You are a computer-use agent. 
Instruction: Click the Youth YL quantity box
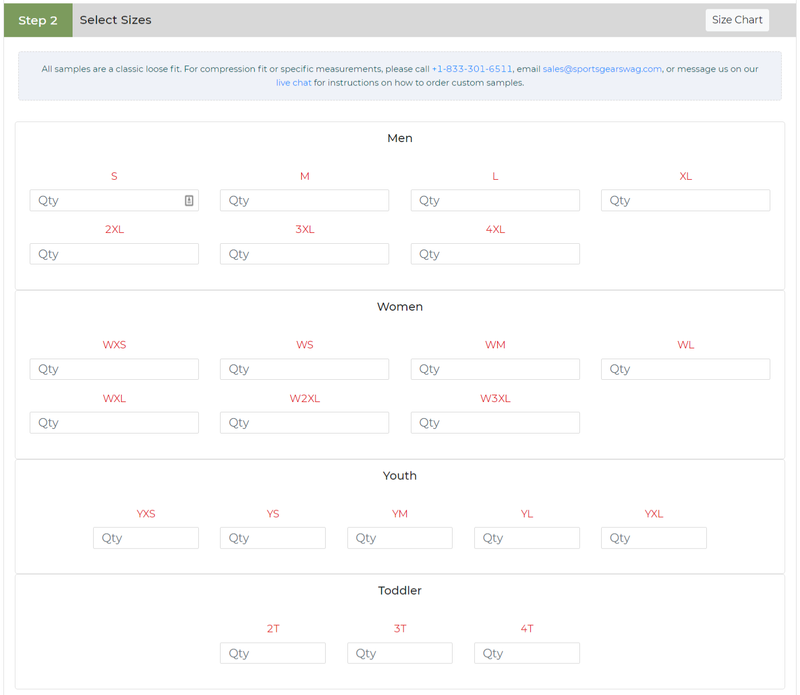(527, 538)
